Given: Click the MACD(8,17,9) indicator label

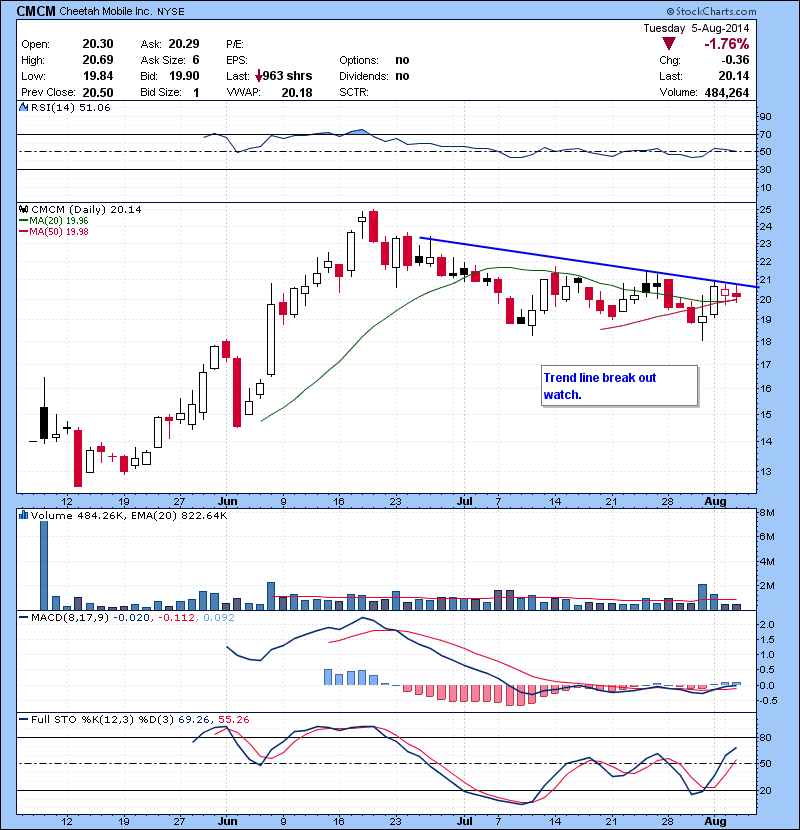Looking at the screenshot, I should 70,618.
